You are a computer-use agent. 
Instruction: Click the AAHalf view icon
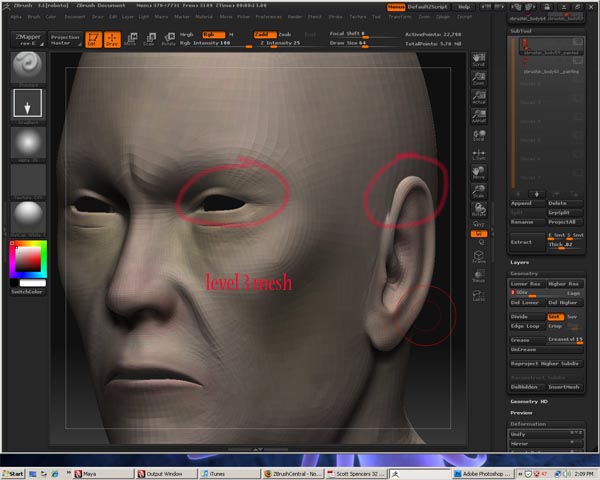pos(479,116)
